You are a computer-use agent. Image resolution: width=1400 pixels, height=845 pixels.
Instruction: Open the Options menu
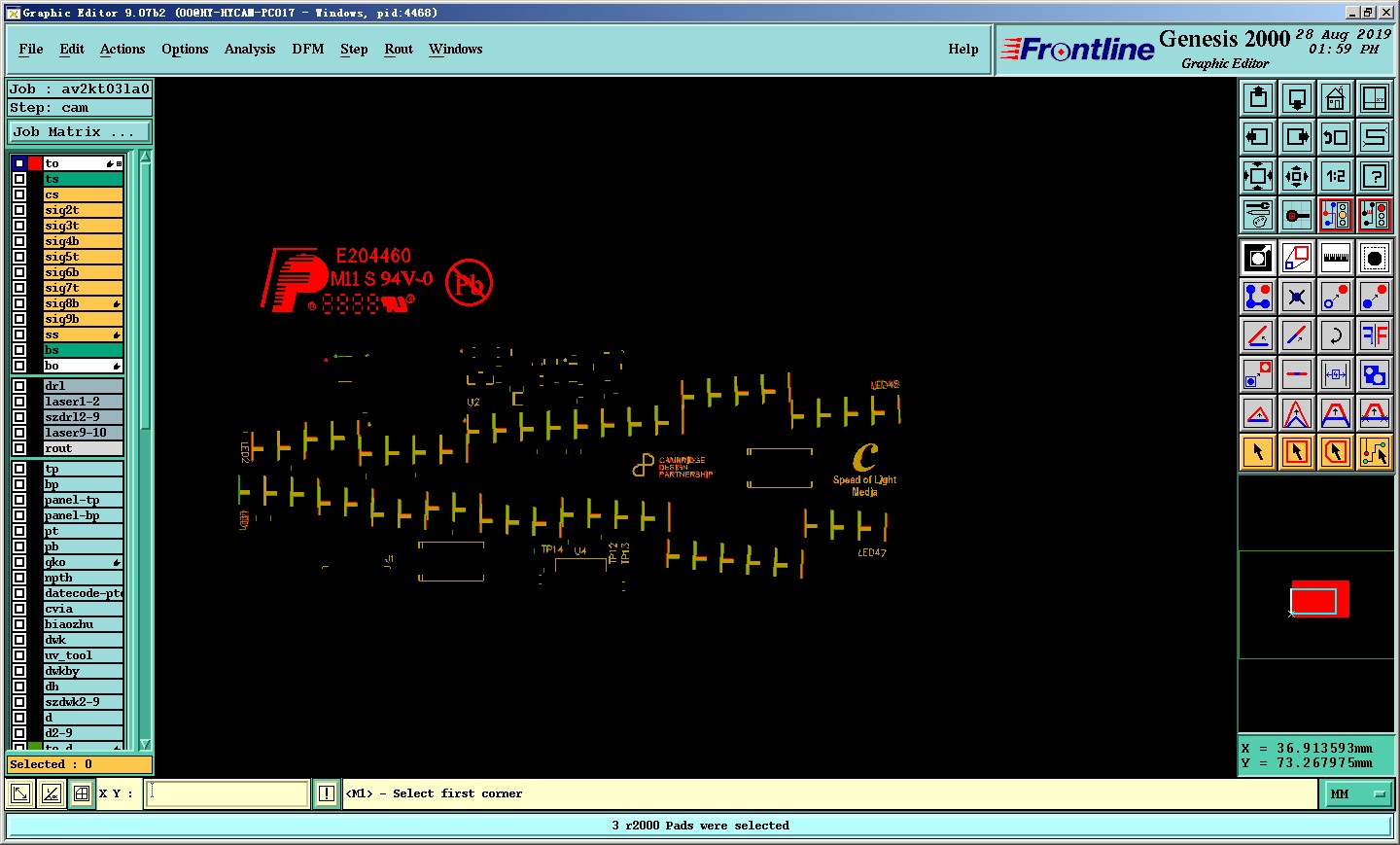pos(185,49)
